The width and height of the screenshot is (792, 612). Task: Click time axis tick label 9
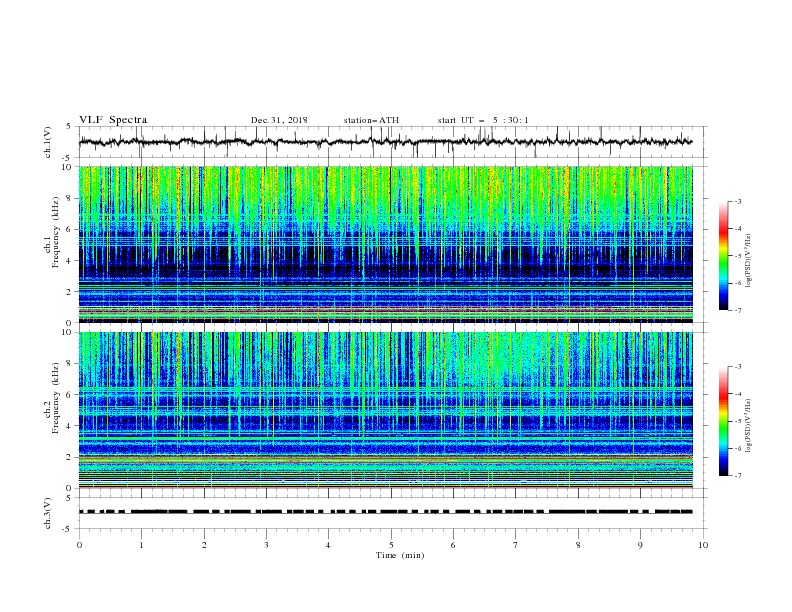(x=640, y=545)
